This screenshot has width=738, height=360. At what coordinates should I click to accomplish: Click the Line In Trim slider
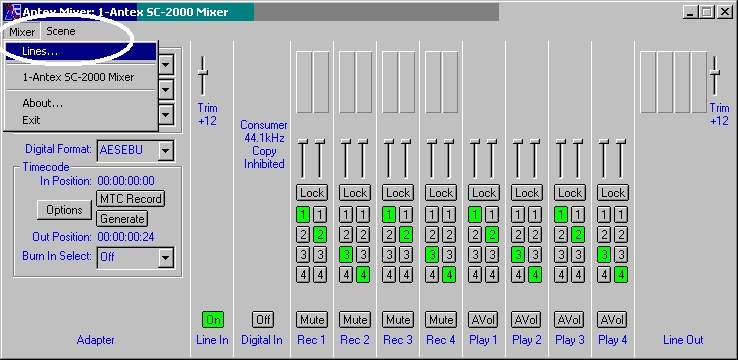pos(203,75)
